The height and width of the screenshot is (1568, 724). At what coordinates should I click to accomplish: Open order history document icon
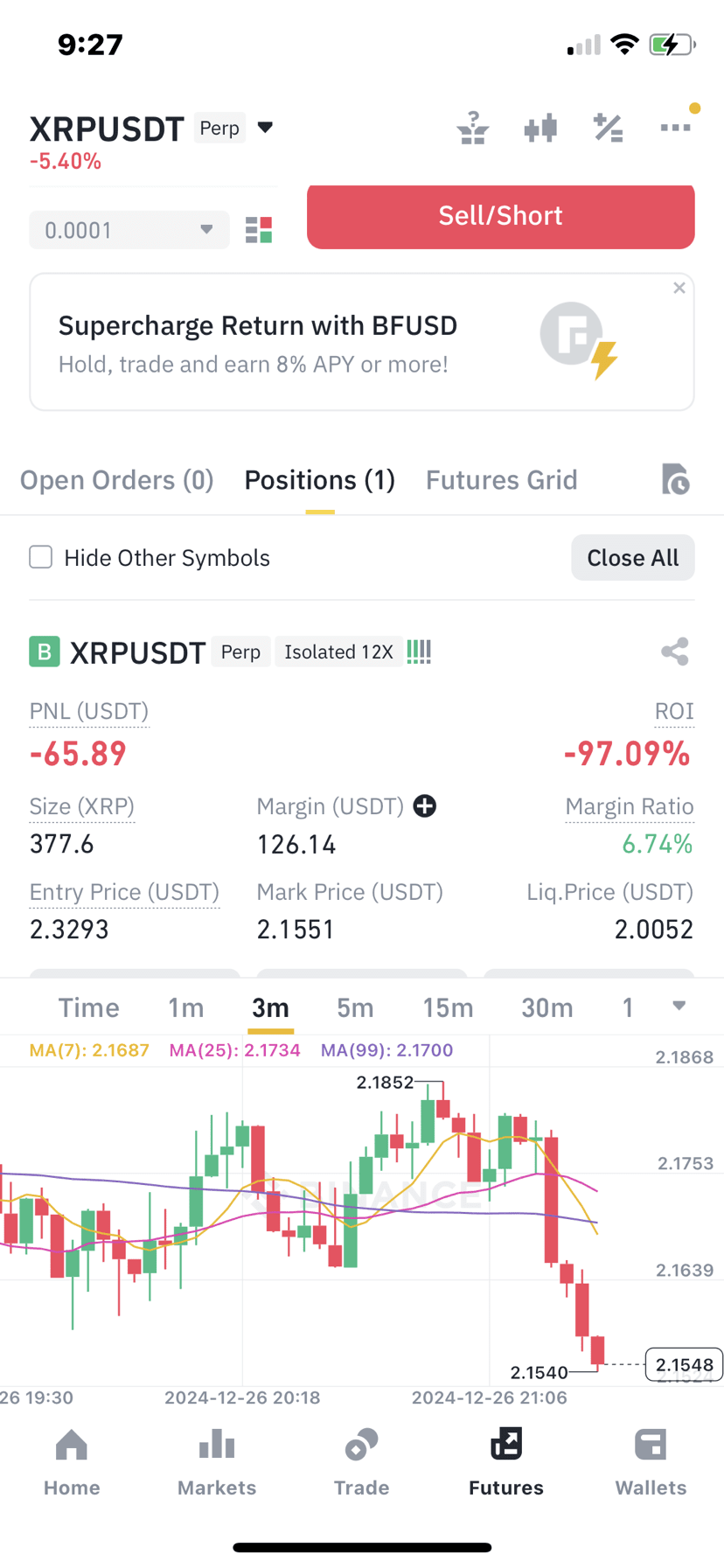pos(675,479)
